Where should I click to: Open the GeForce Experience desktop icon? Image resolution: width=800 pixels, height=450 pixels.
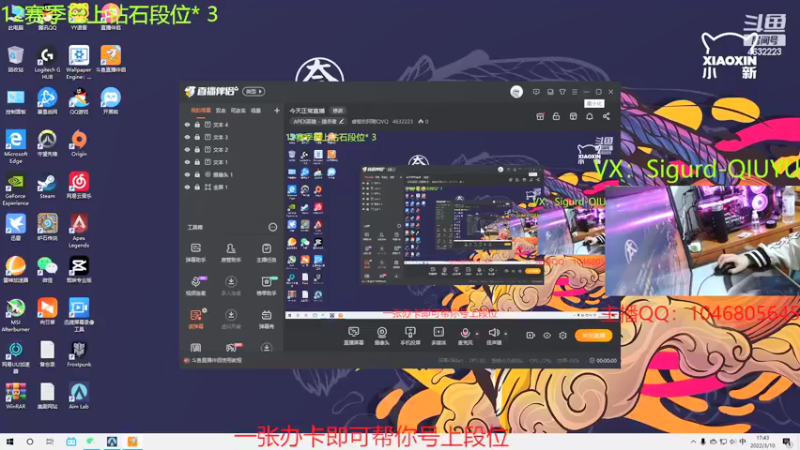click(x=15, y=189)
